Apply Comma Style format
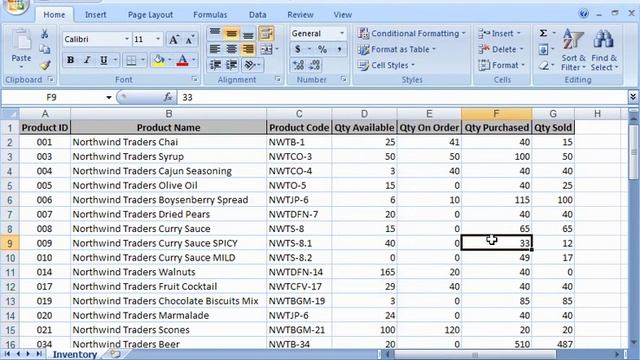 339,49
